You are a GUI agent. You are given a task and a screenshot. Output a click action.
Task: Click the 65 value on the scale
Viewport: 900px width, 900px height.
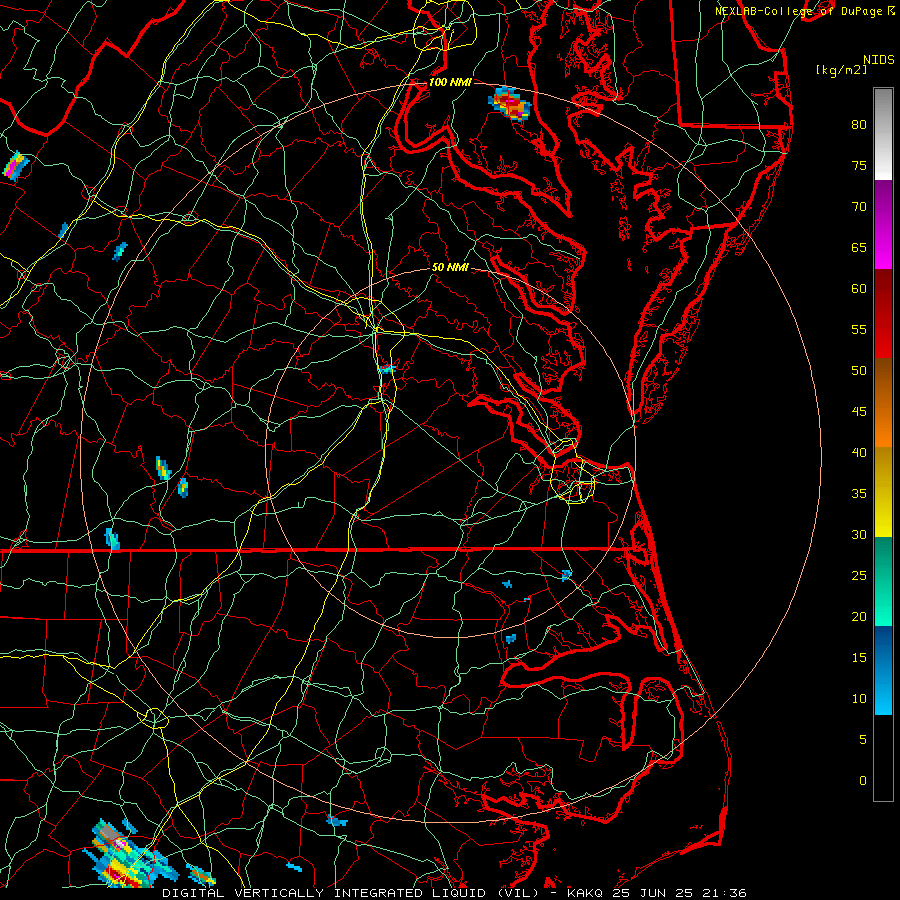(x=859, y=247)
